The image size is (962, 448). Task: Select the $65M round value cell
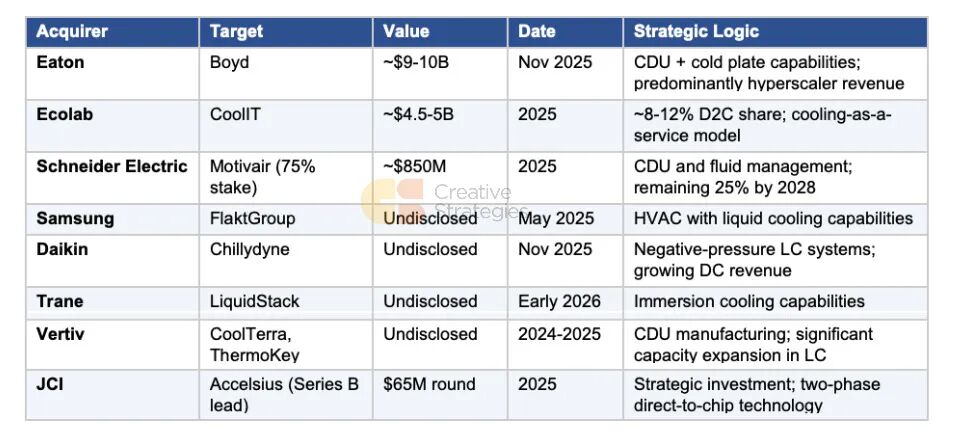(x=429, y=384)
